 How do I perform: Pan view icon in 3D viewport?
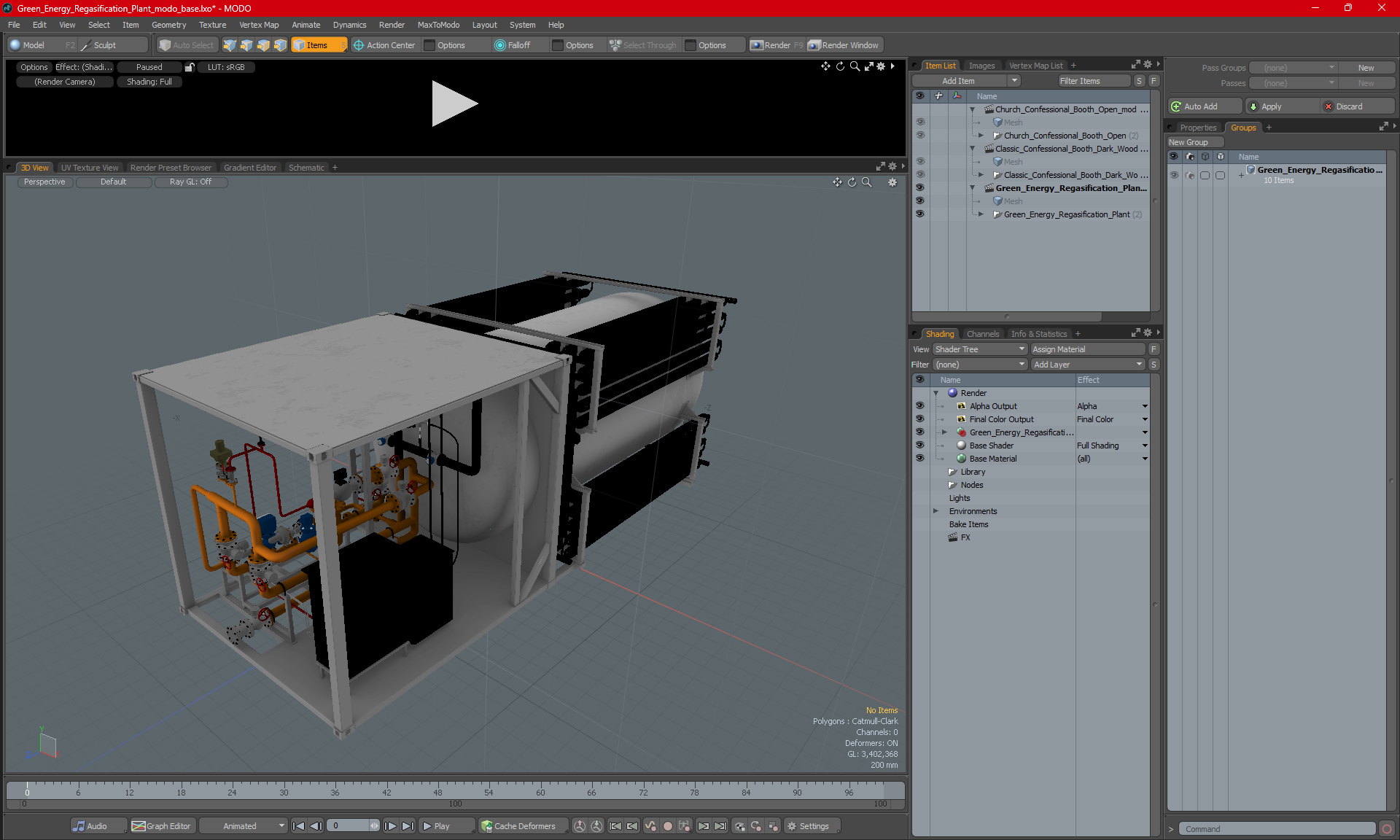pos(837,182)
